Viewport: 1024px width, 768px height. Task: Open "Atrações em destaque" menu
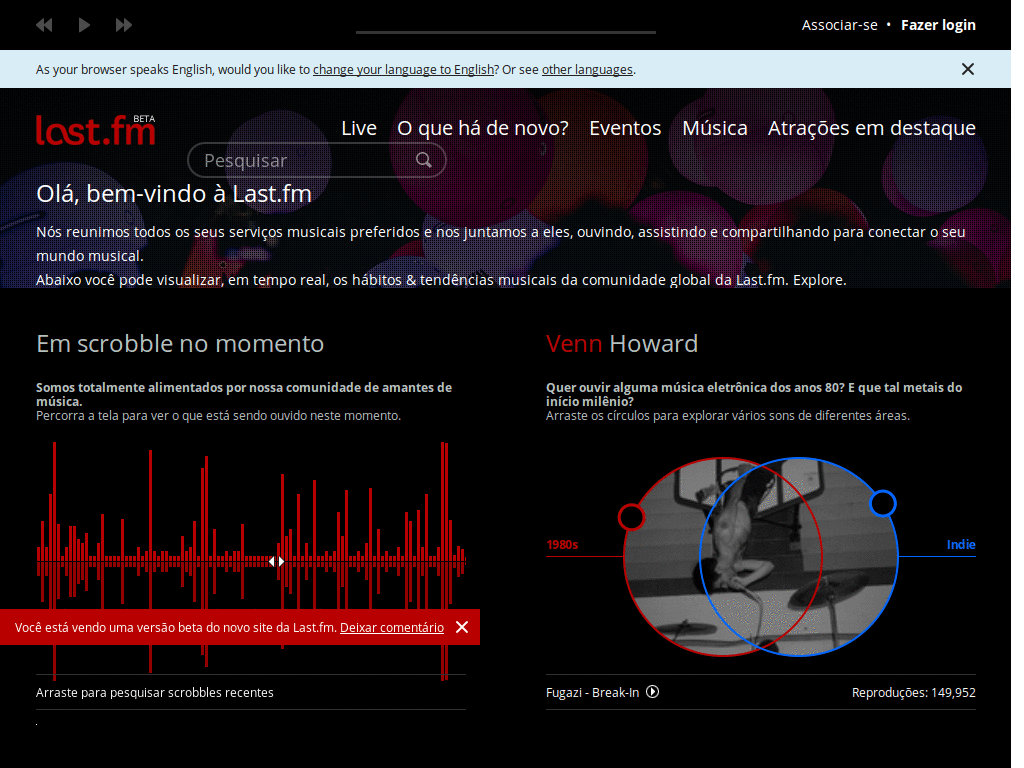(x=871, y=128)
